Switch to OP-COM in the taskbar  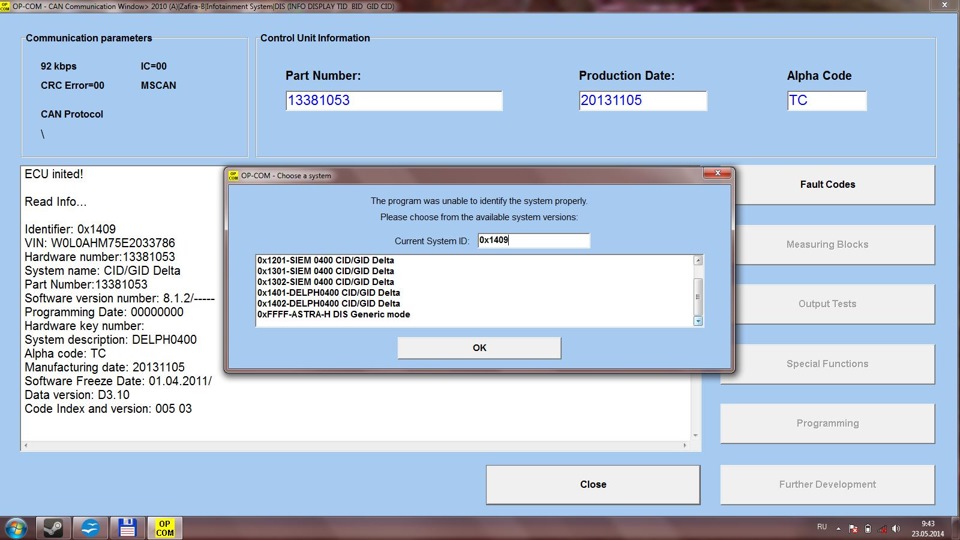pos(164,528)
